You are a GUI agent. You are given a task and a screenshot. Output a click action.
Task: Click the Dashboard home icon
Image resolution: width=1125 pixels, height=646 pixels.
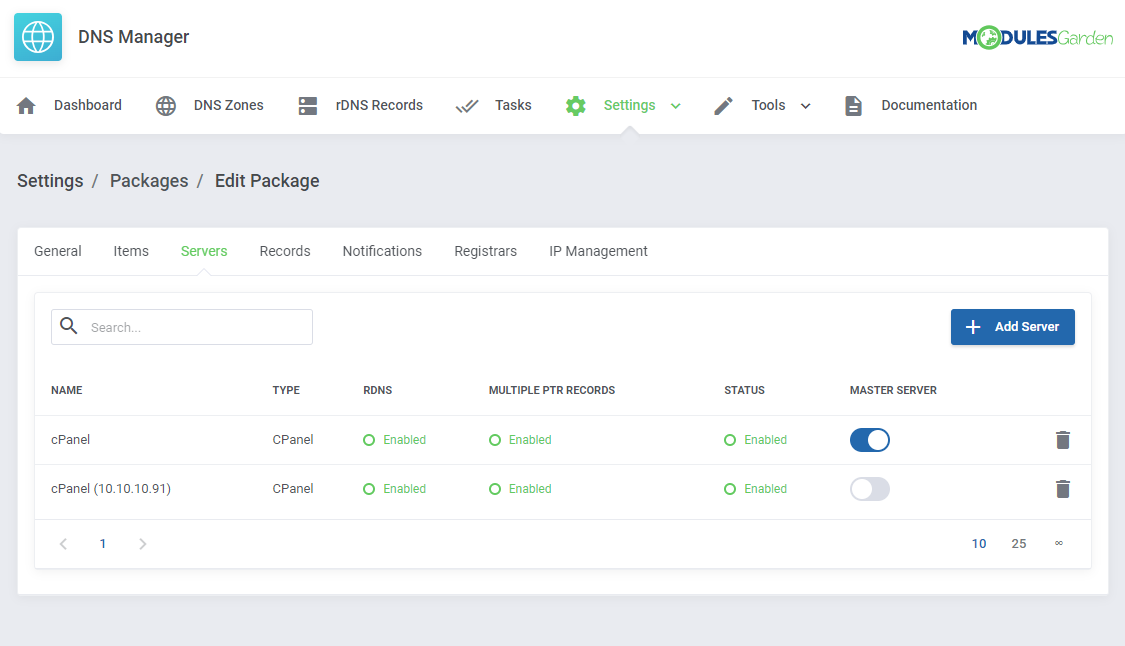[27, 106]
